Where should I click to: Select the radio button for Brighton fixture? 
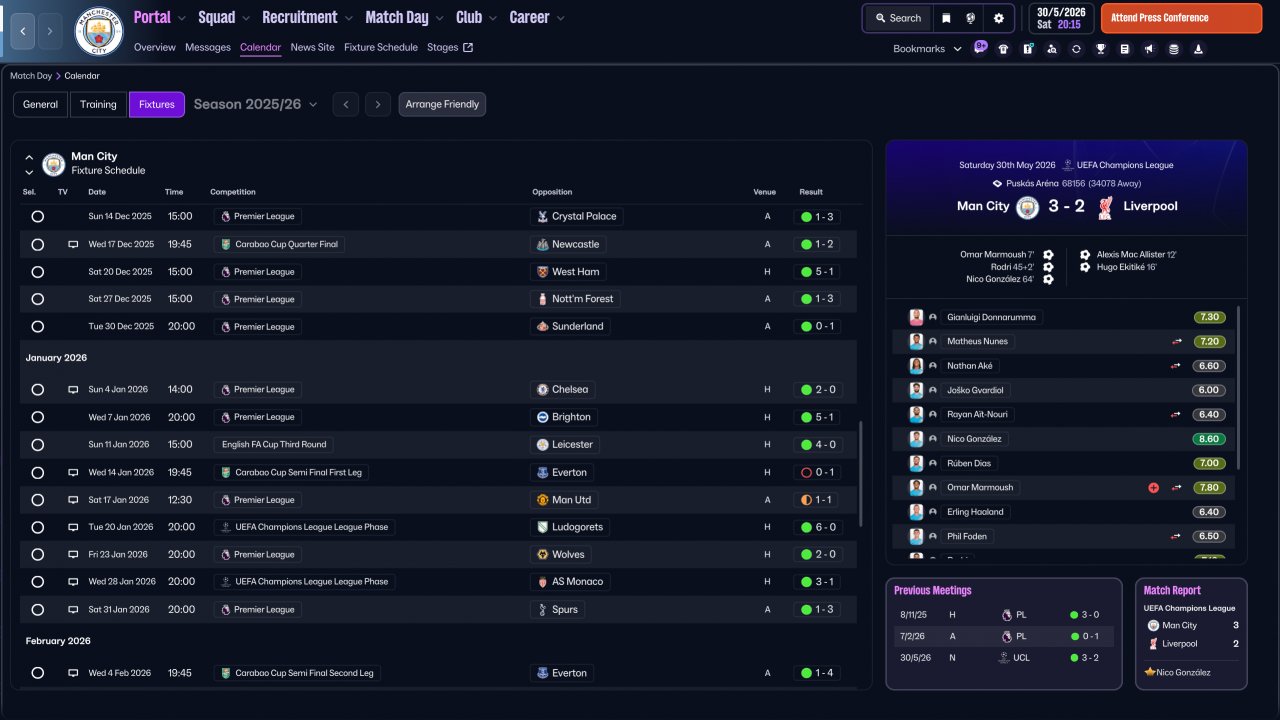click(x=37, y=417)
